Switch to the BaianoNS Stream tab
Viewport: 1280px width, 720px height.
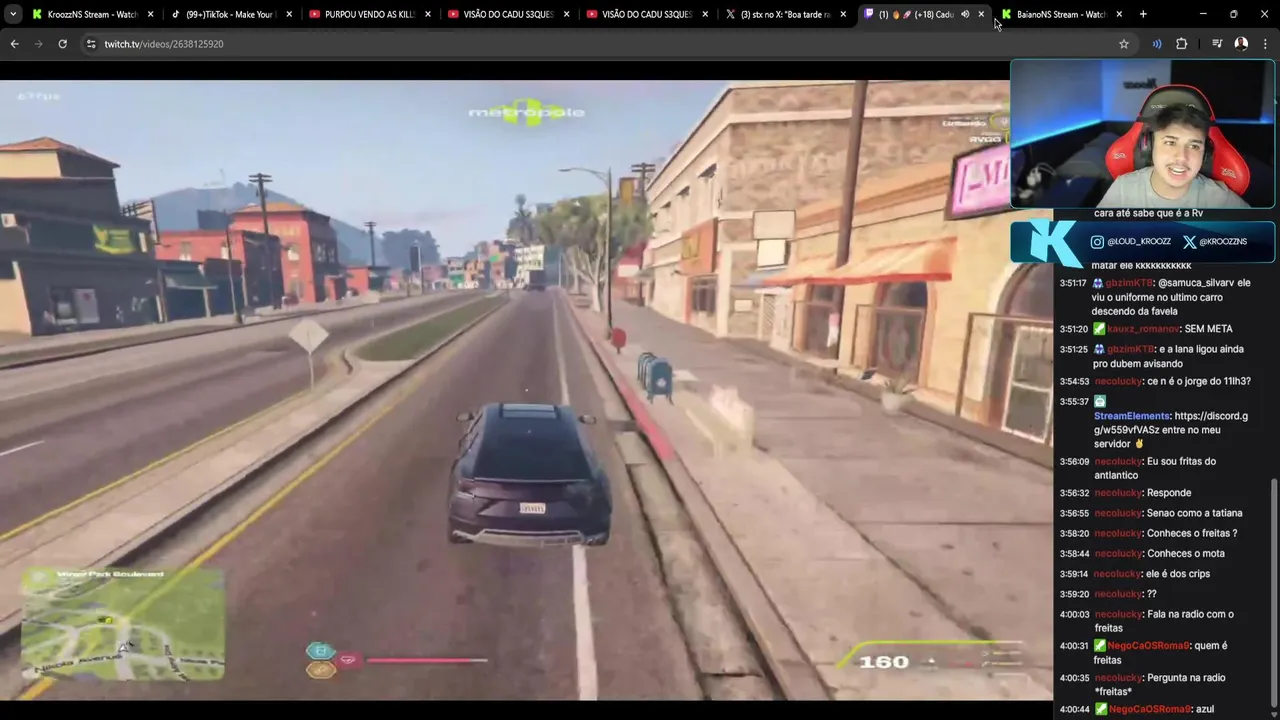point(1062,14)
